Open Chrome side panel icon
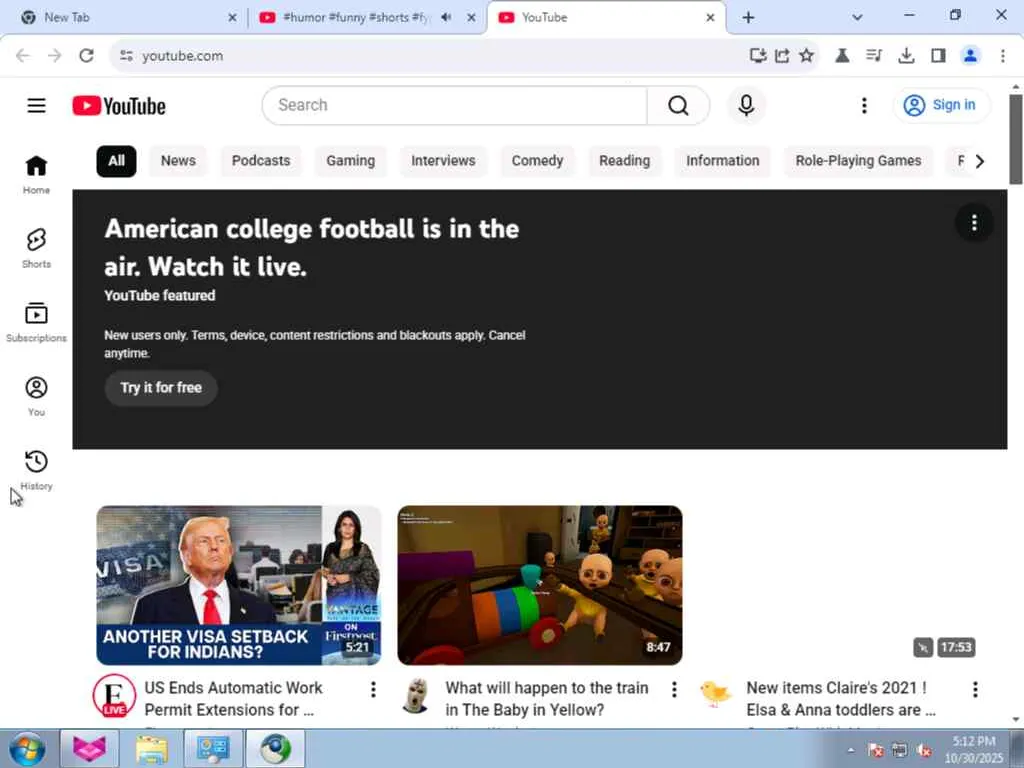The width and height of the screenshot is (1024, 768). point(938,56)
